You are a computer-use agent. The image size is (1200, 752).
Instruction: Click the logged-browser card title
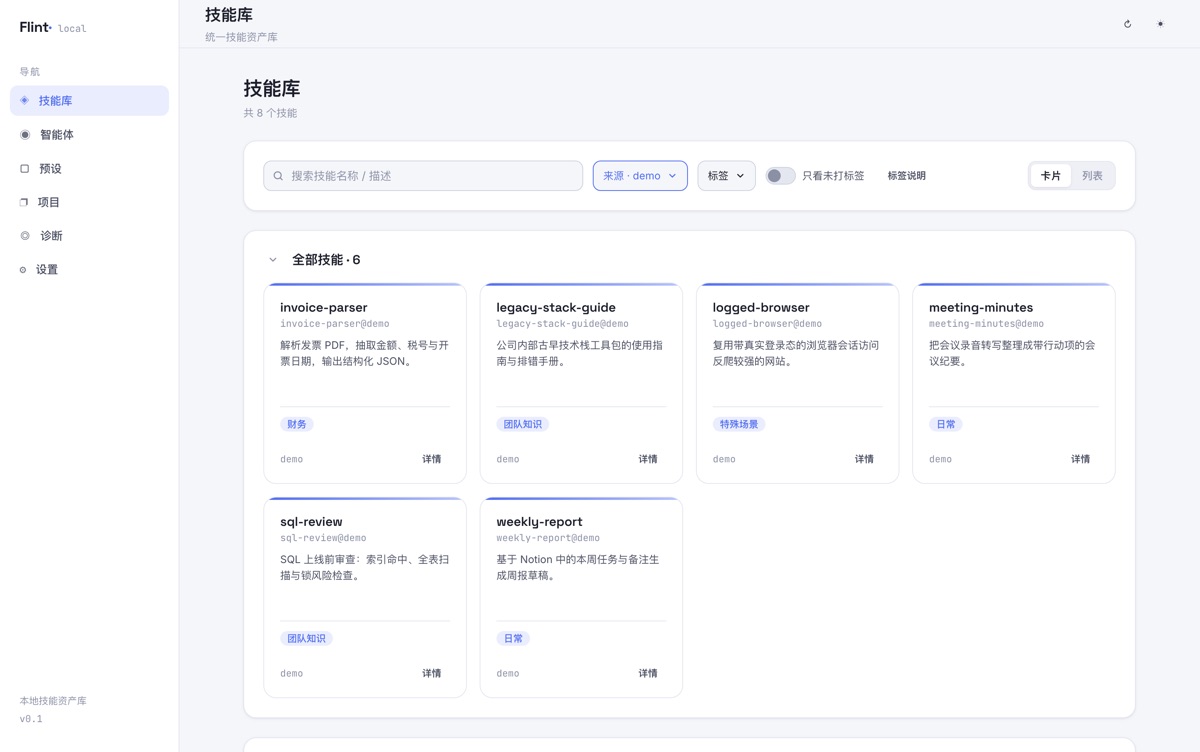point(761,307)
